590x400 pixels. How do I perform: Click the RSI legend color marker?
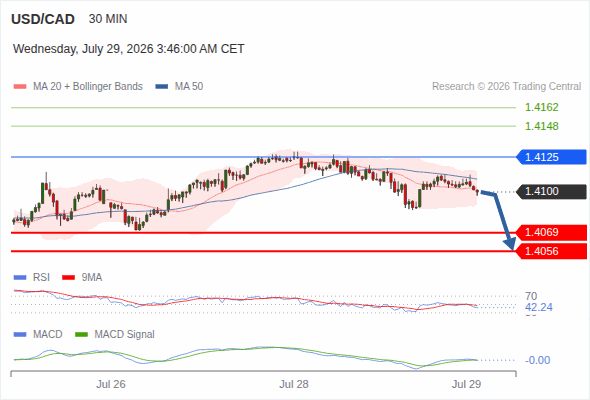20,278
